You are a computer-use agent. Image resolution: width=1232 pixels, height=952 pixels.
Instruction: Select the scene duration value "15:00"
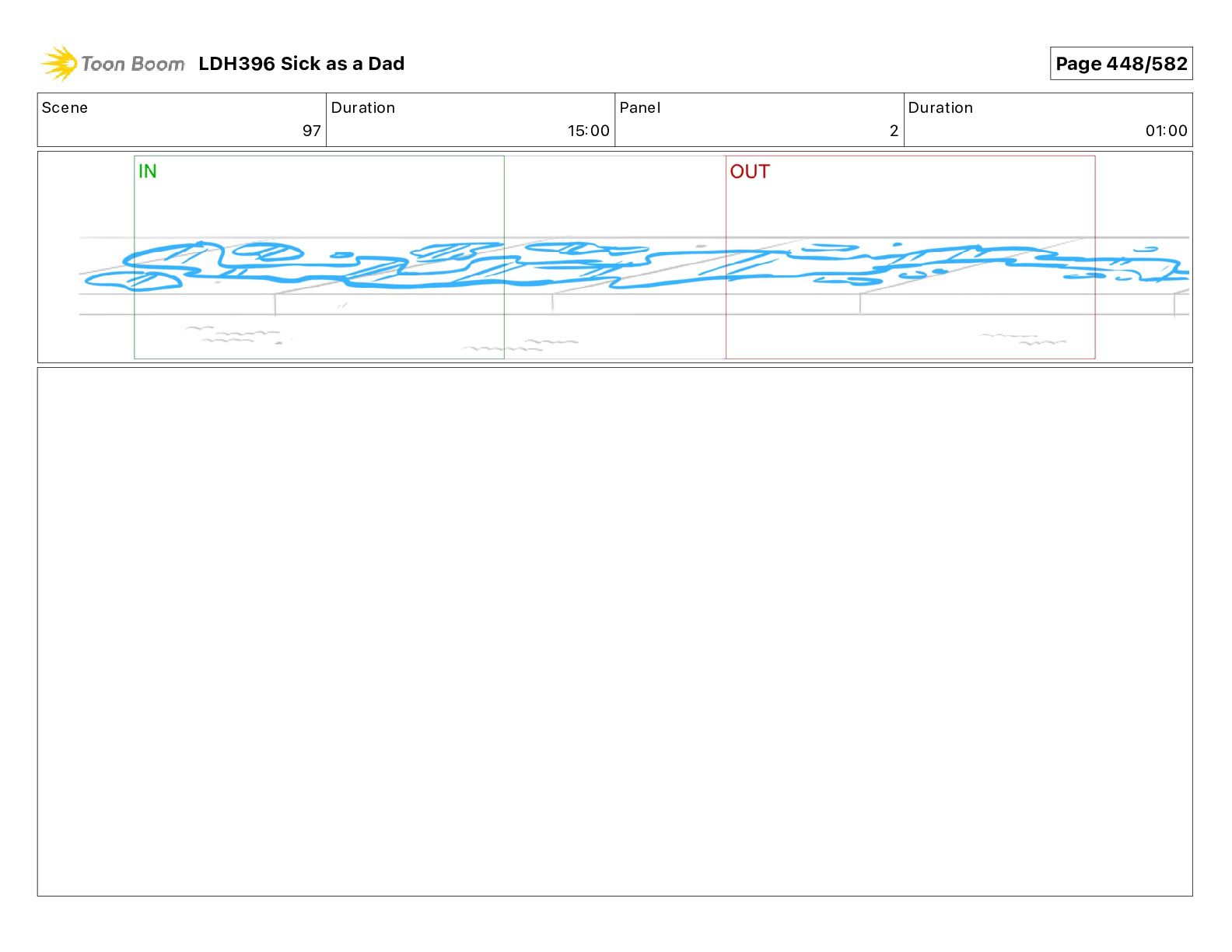[x=589, y=131]
